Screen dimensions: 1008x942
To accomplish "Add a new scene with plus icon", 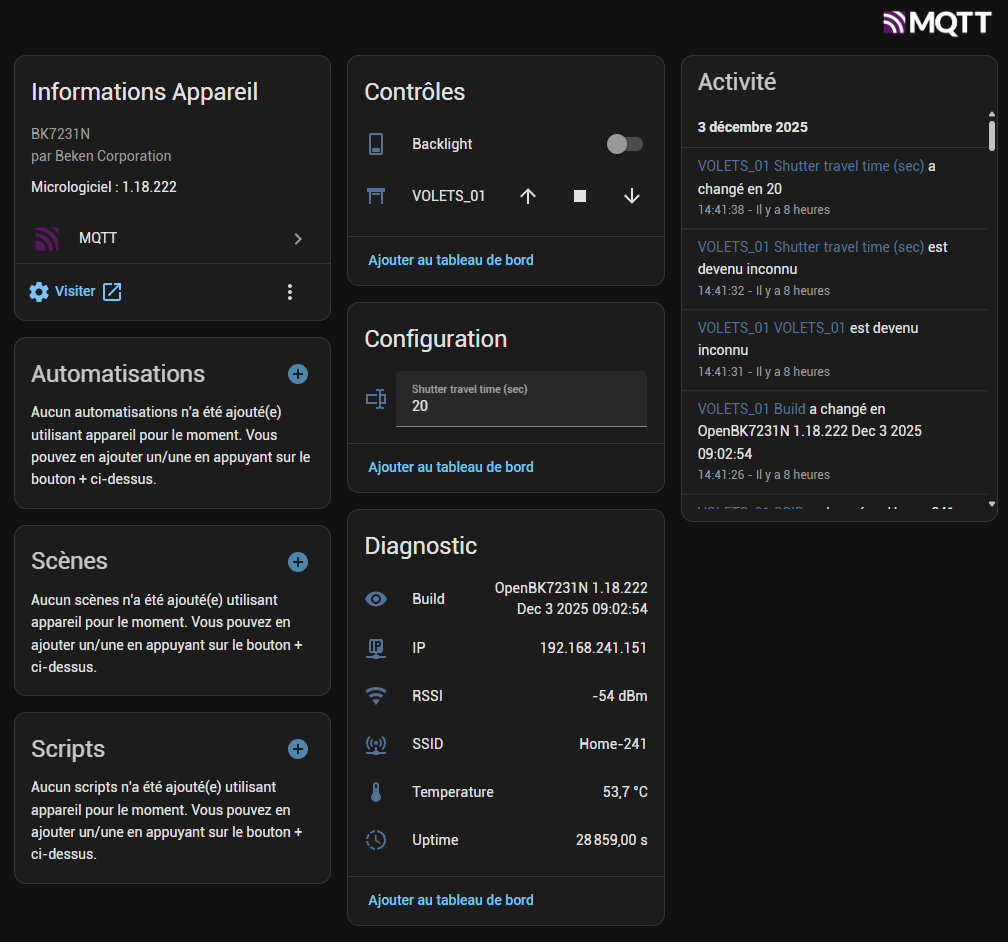I will (x=298, y=562).
